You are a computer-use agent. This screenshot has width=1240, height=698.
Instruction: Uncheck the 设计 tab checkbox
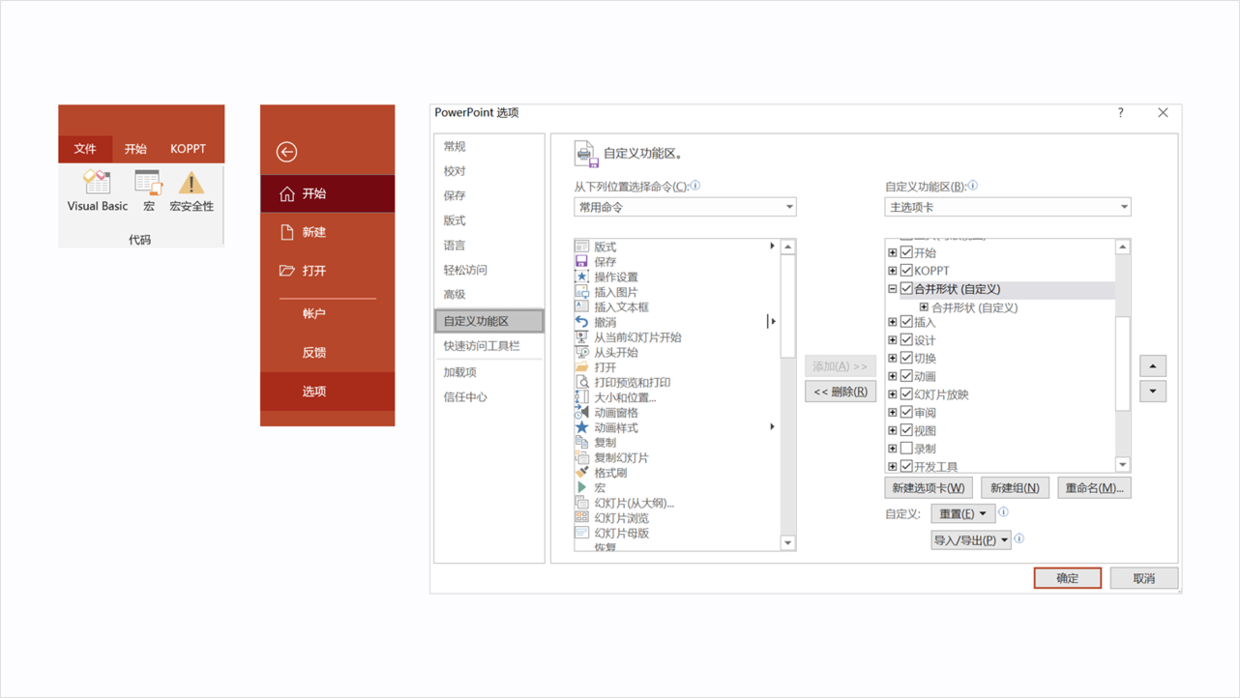[907, 340]
